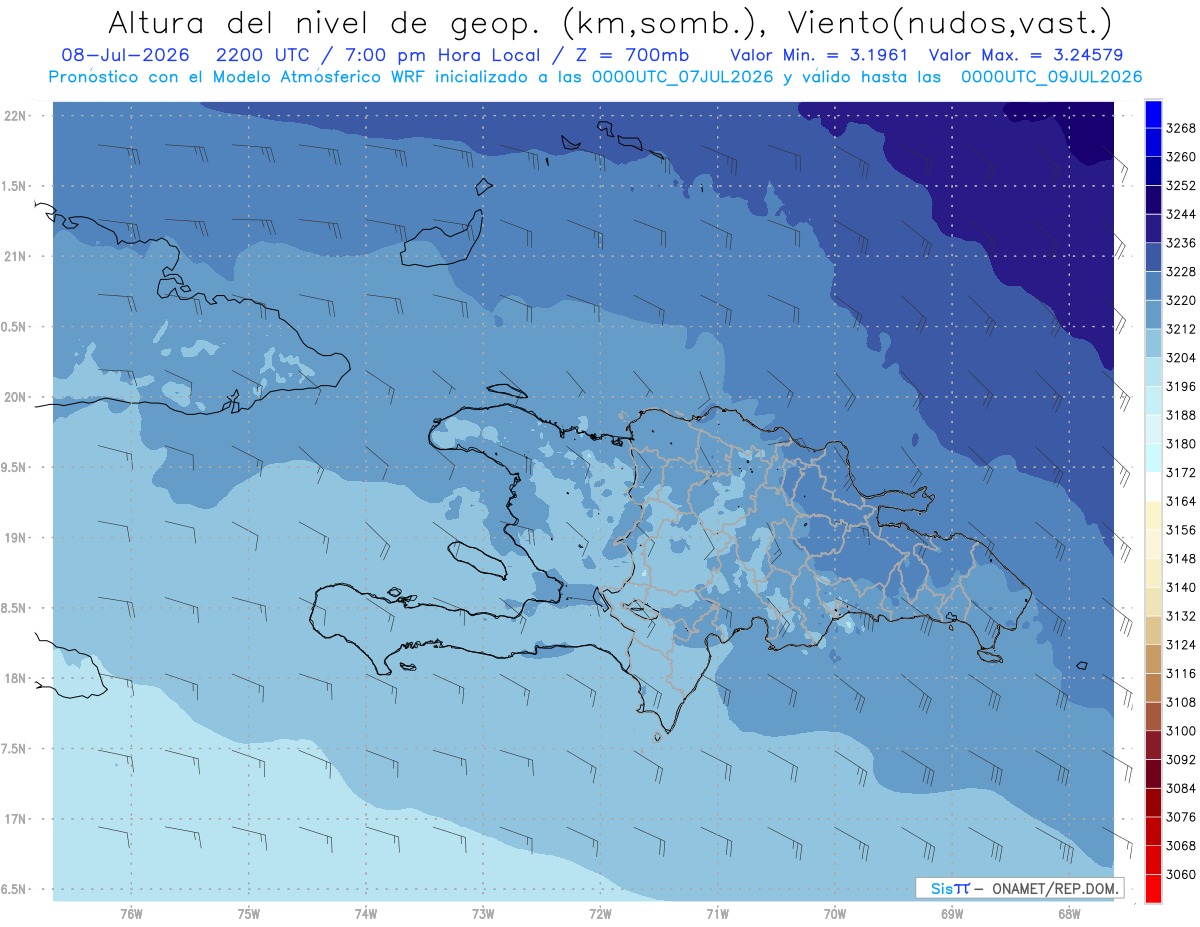
Task: Click the 3196 colorbar value label
Action: [1180, 386]
